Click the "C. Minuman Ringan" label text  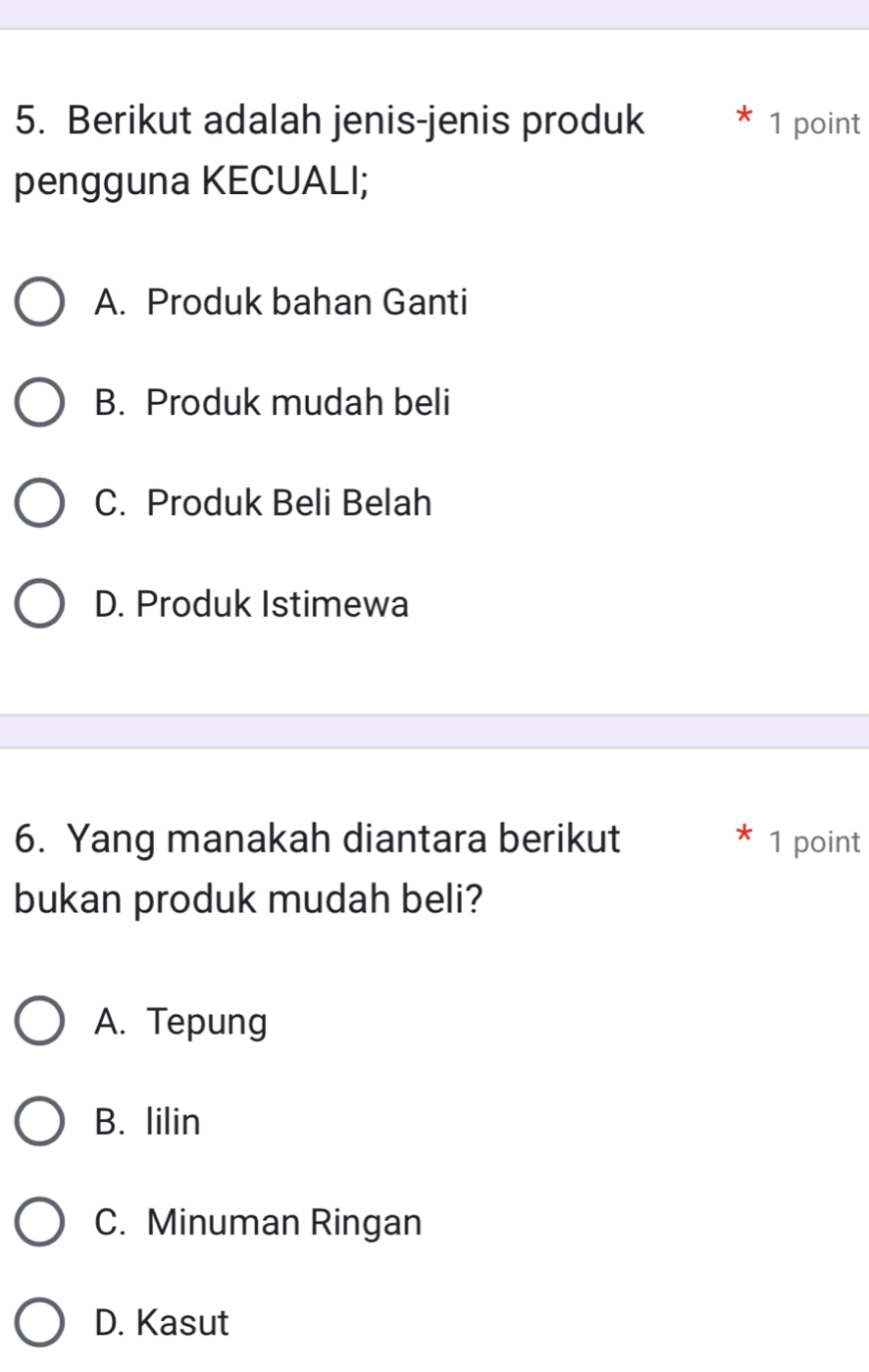[259, 1223]
